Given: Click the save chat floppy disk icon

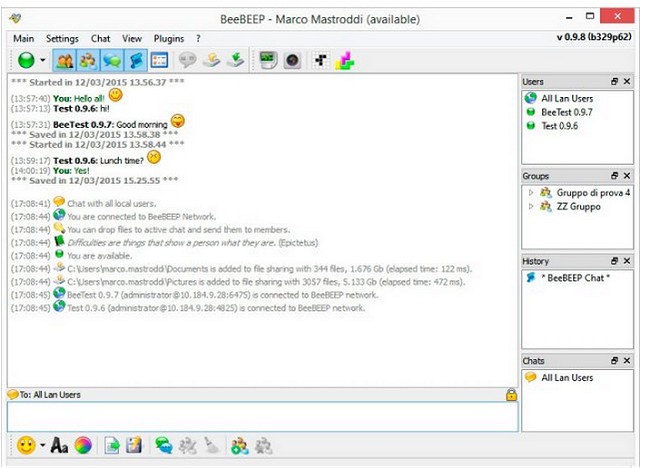Looking at the screenshot, I should (134, 446).
